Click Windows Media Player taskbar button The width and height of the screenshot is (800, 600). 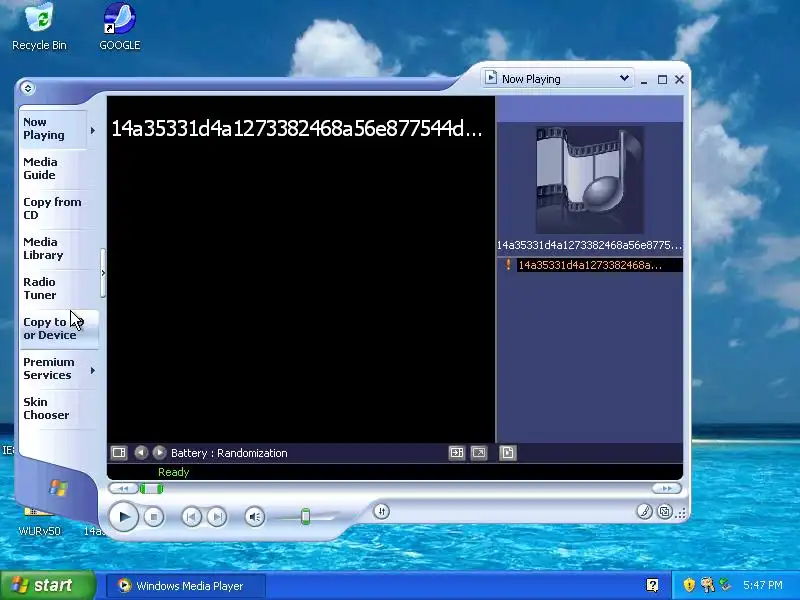[186, 585]
